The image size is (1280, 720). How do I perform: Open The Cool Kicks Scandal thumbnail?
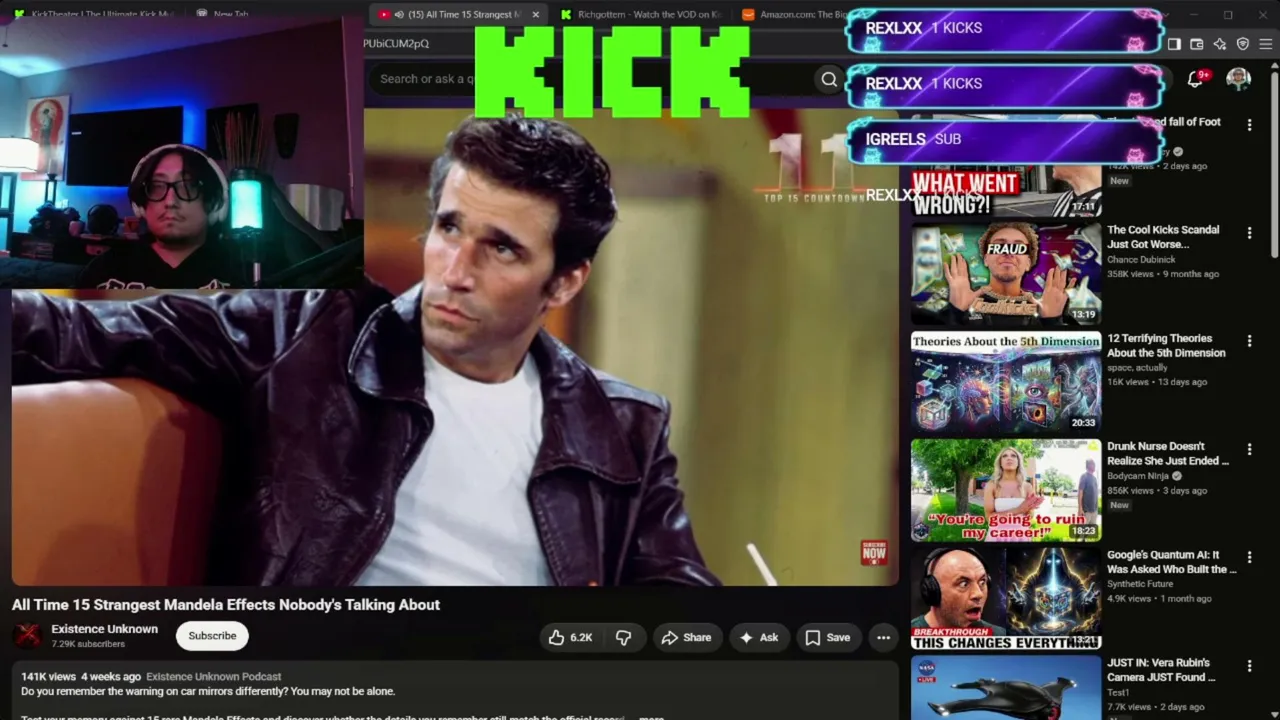point(1006,274)
